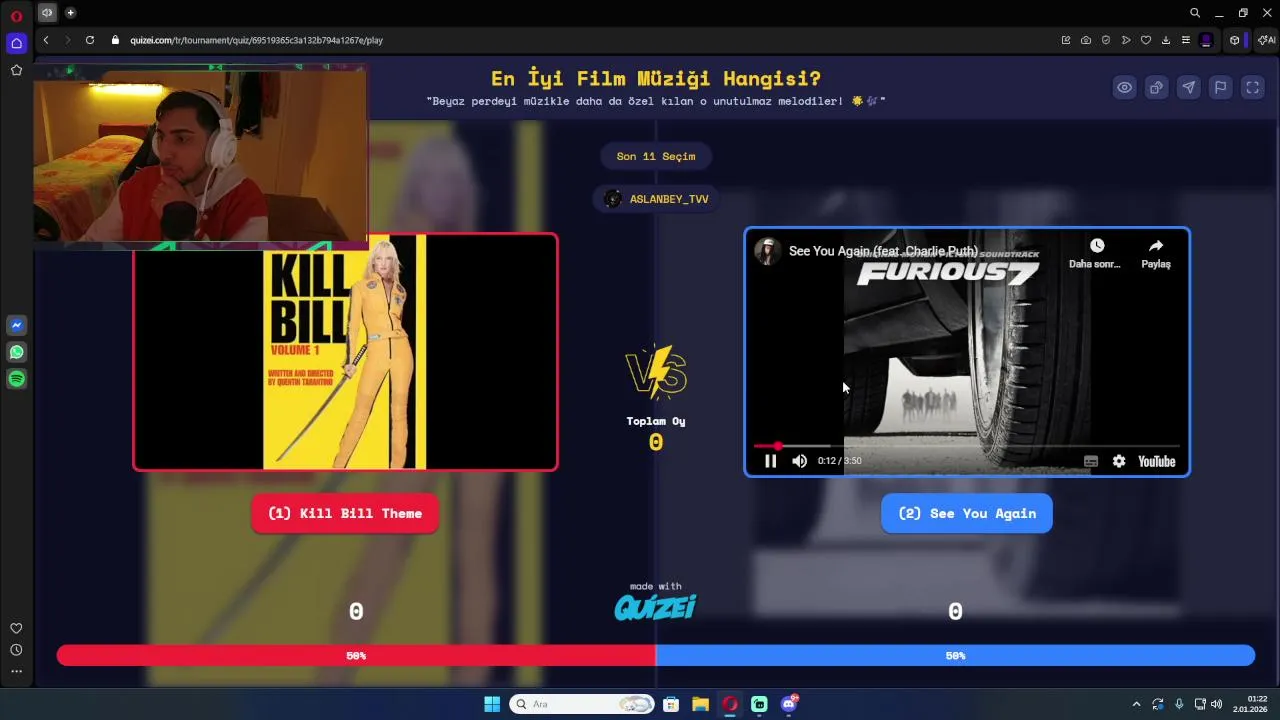The height and width of the screenshot is (720, 1280).
Task: Open Opera tab search magnifier
Action: 1195,13
